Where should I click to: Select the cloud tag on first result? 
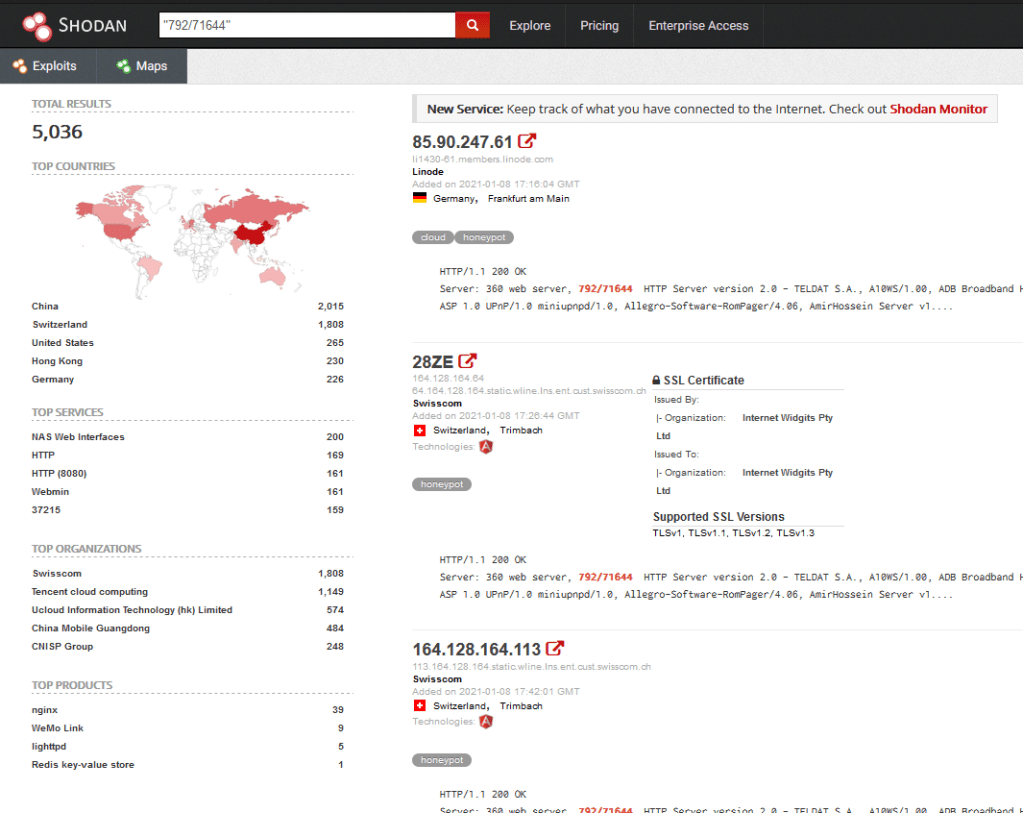(433, 237)
